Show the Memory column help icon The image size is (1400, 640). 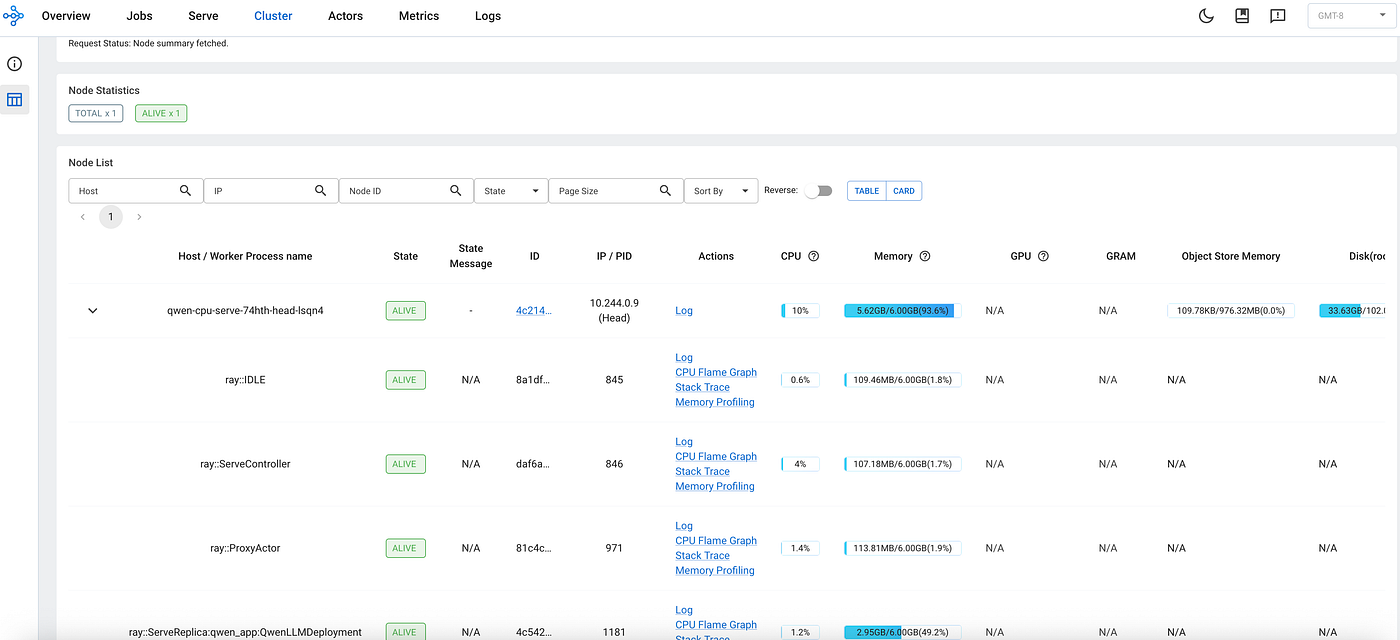click(x=925, y=256)
